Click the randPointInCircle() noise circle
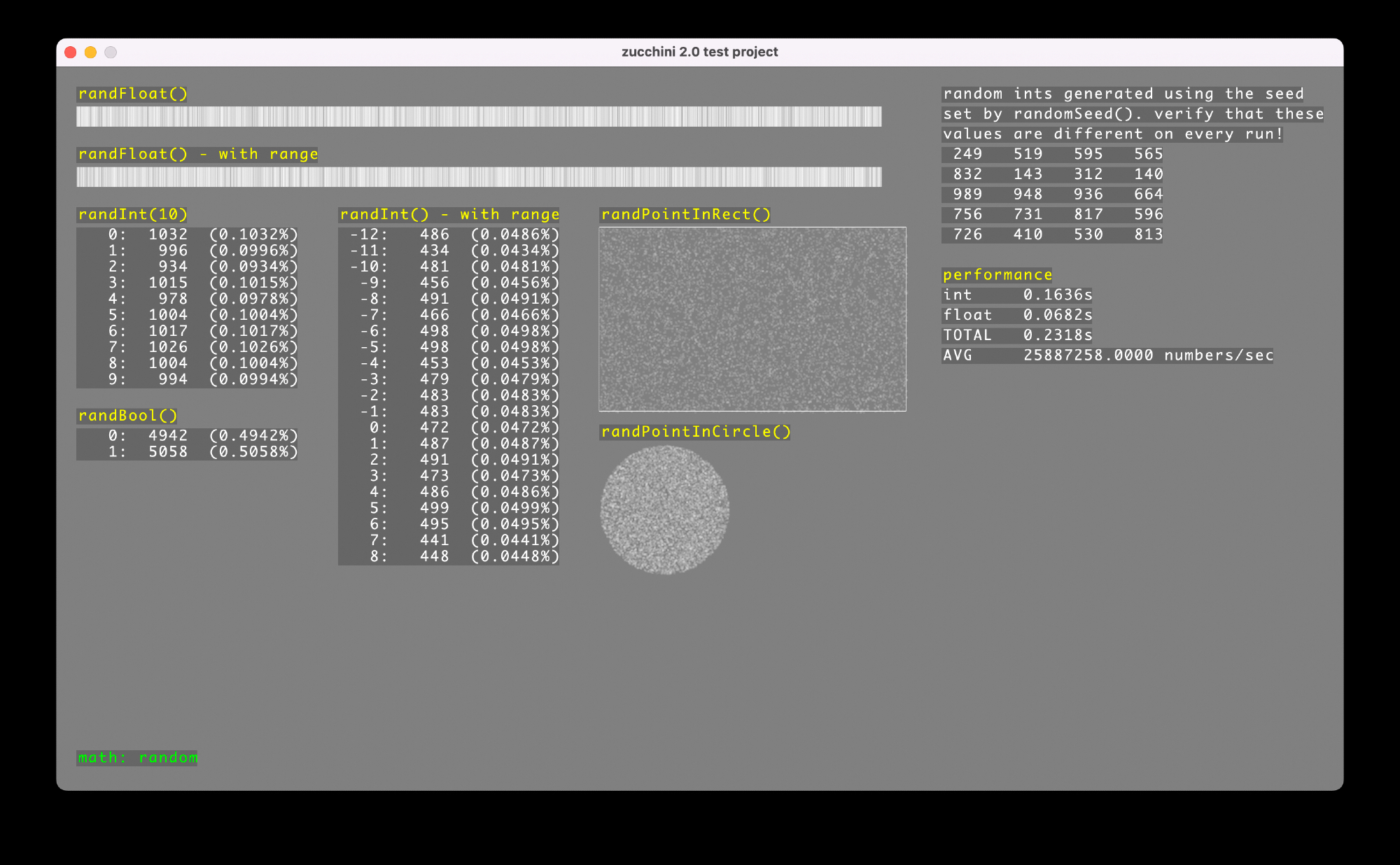 point(664,509)
